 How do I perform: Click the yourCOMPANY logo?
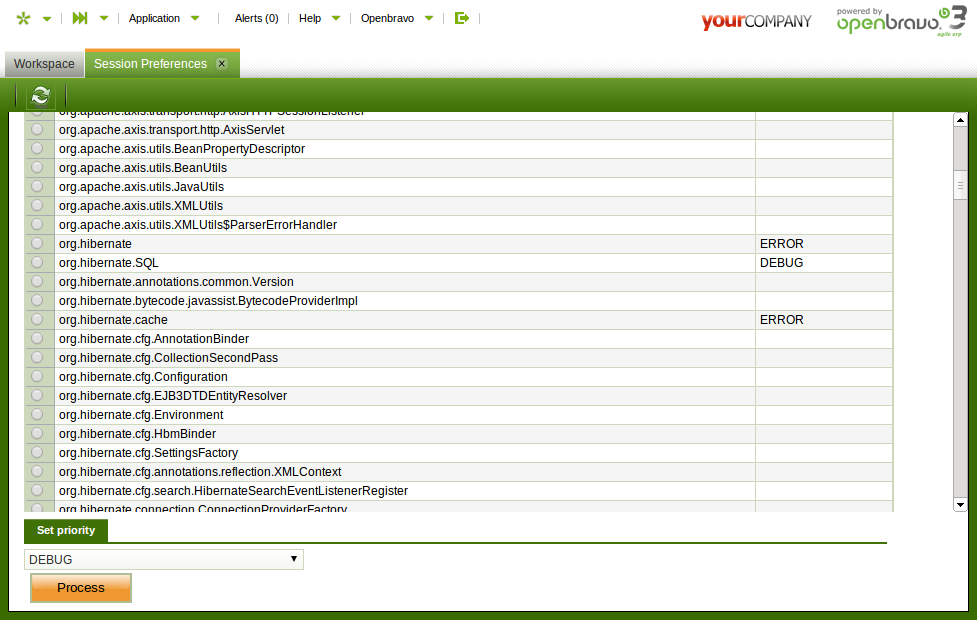(x=756, y=21)
